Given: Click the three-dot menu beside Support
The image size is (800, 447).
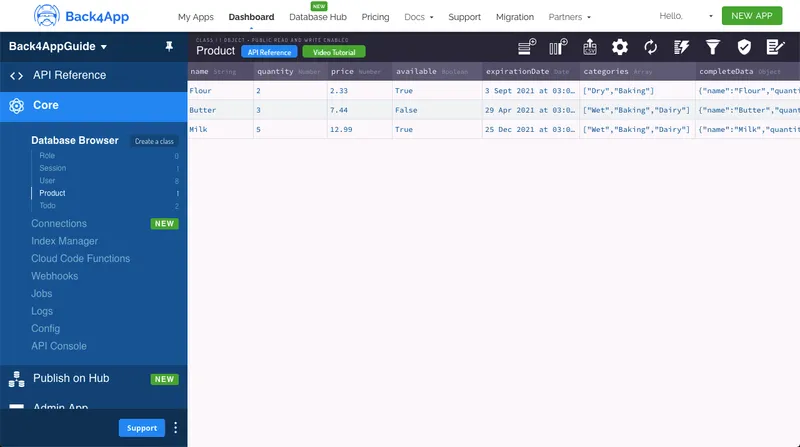Looking at the screenshot, I should pos(176,428).
